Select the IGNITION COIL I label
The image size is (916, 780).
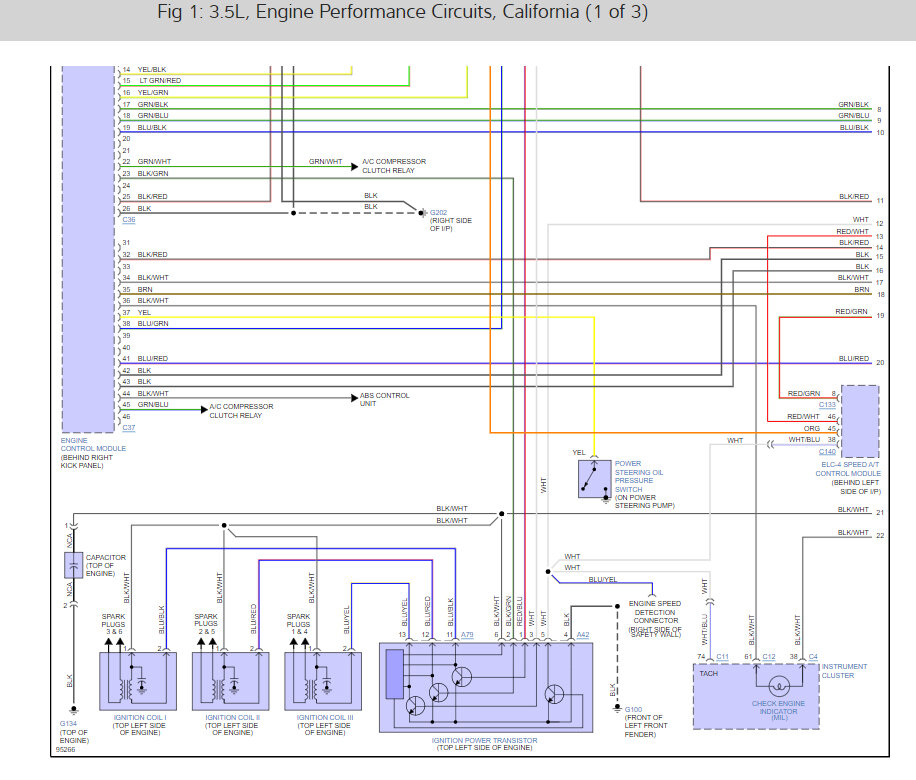[x=140, y=717]
